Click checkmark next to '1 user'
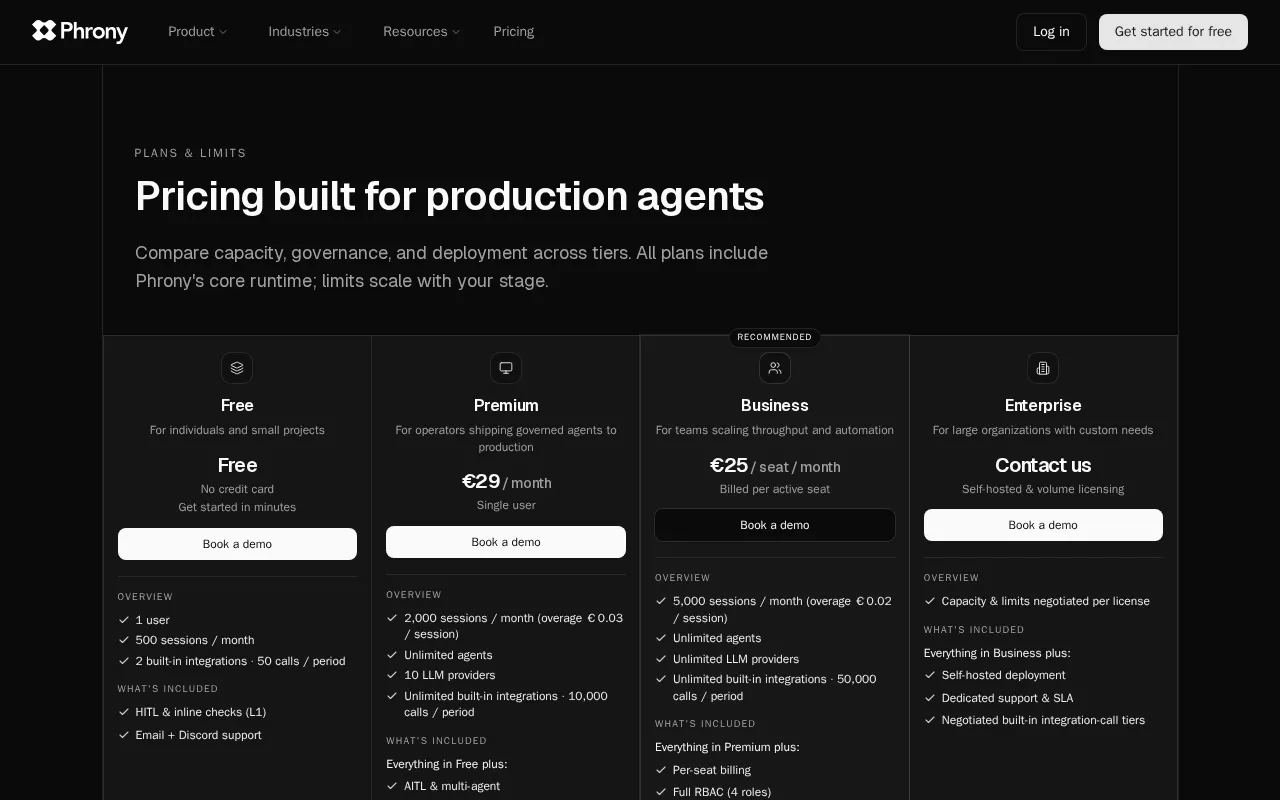The height and width of the screenshot is (800, 1280). (x=124, y=620)
